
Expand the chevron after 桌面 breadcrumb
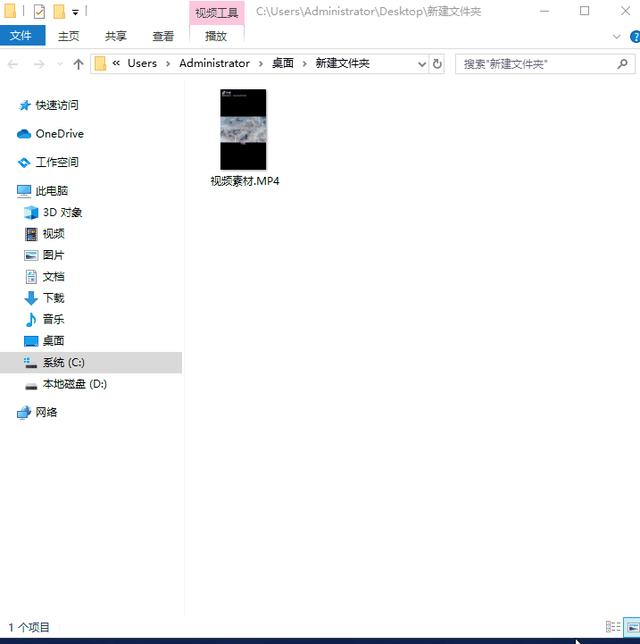[304, 64]
